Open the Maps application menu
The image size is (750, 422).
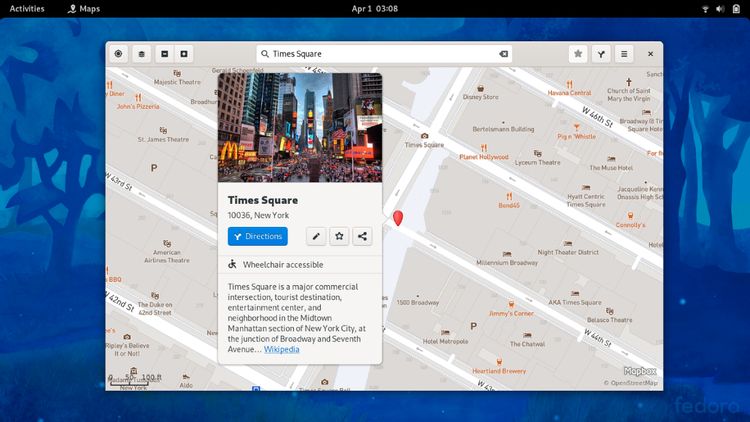pos(84,9)
